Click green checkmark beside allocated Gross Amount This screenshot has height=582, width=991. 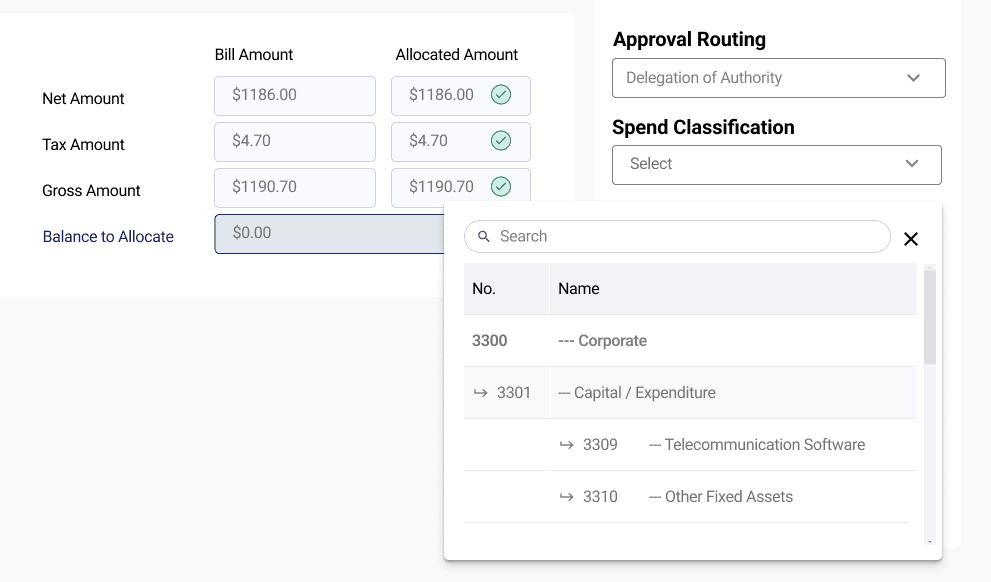coord(501,187)
